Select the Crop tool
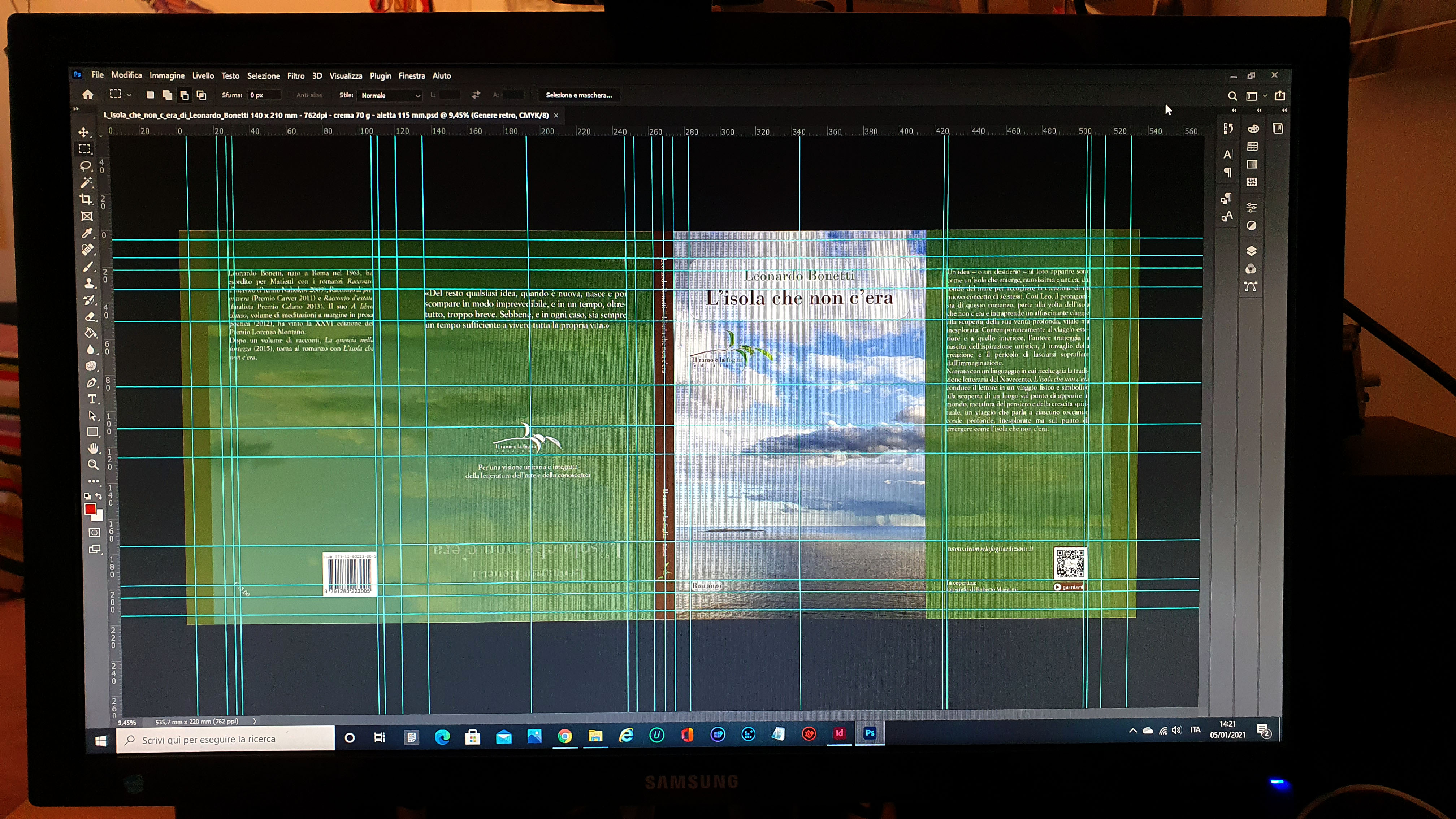Image resolution: width=1456 pixels, height=819 pixels. [86, 199]
